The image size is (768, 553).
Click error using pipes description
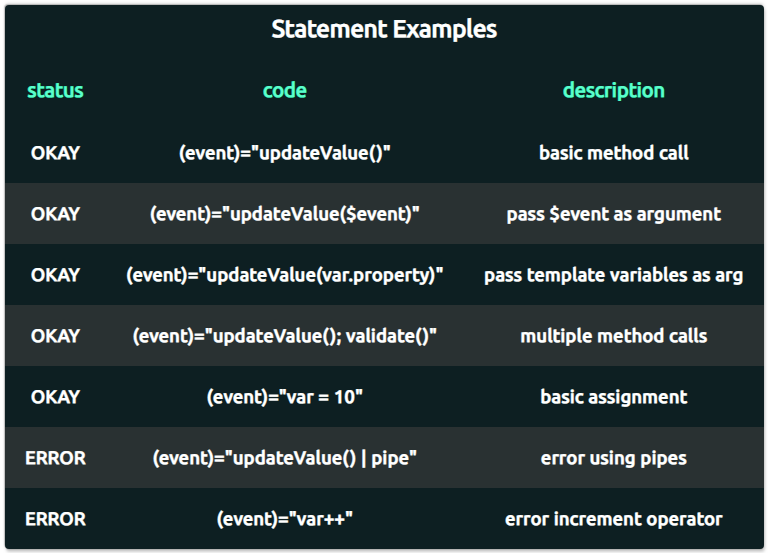click(x=614, y=458)
